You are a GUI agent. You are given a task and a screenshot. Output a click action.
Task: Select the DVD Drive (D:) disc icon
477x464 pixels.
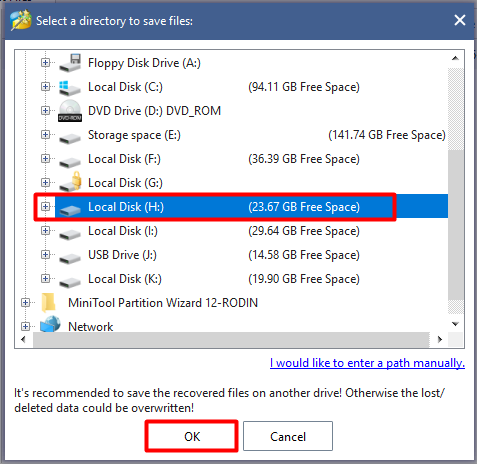pyautogui.click(x=70, y=111)
